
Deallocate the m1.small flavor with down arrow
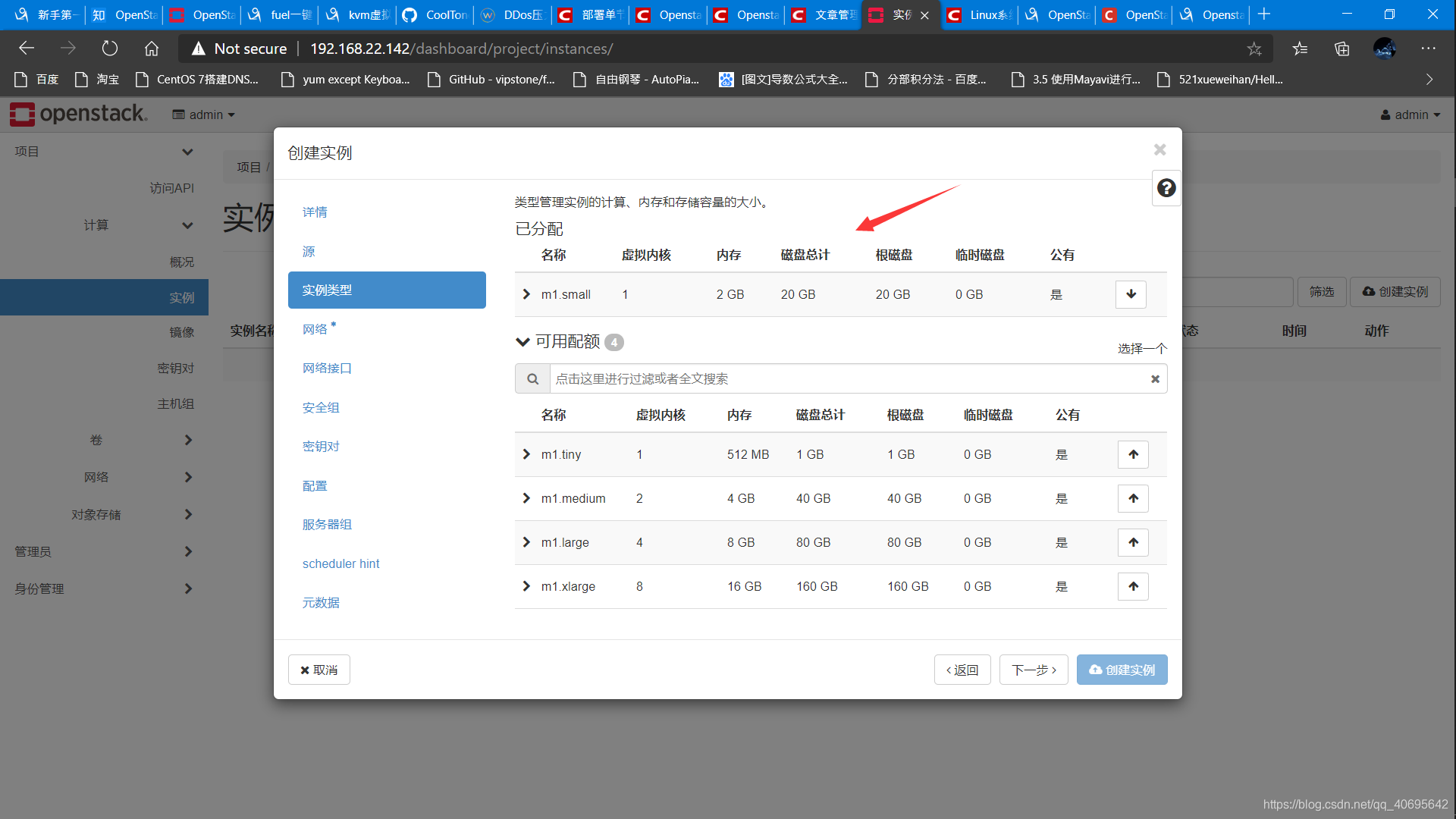1131,294
